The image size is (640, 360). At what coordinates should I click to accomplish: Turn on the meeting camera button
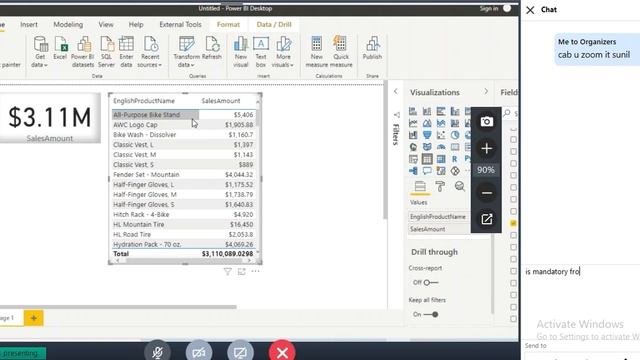tap(199, 352)
